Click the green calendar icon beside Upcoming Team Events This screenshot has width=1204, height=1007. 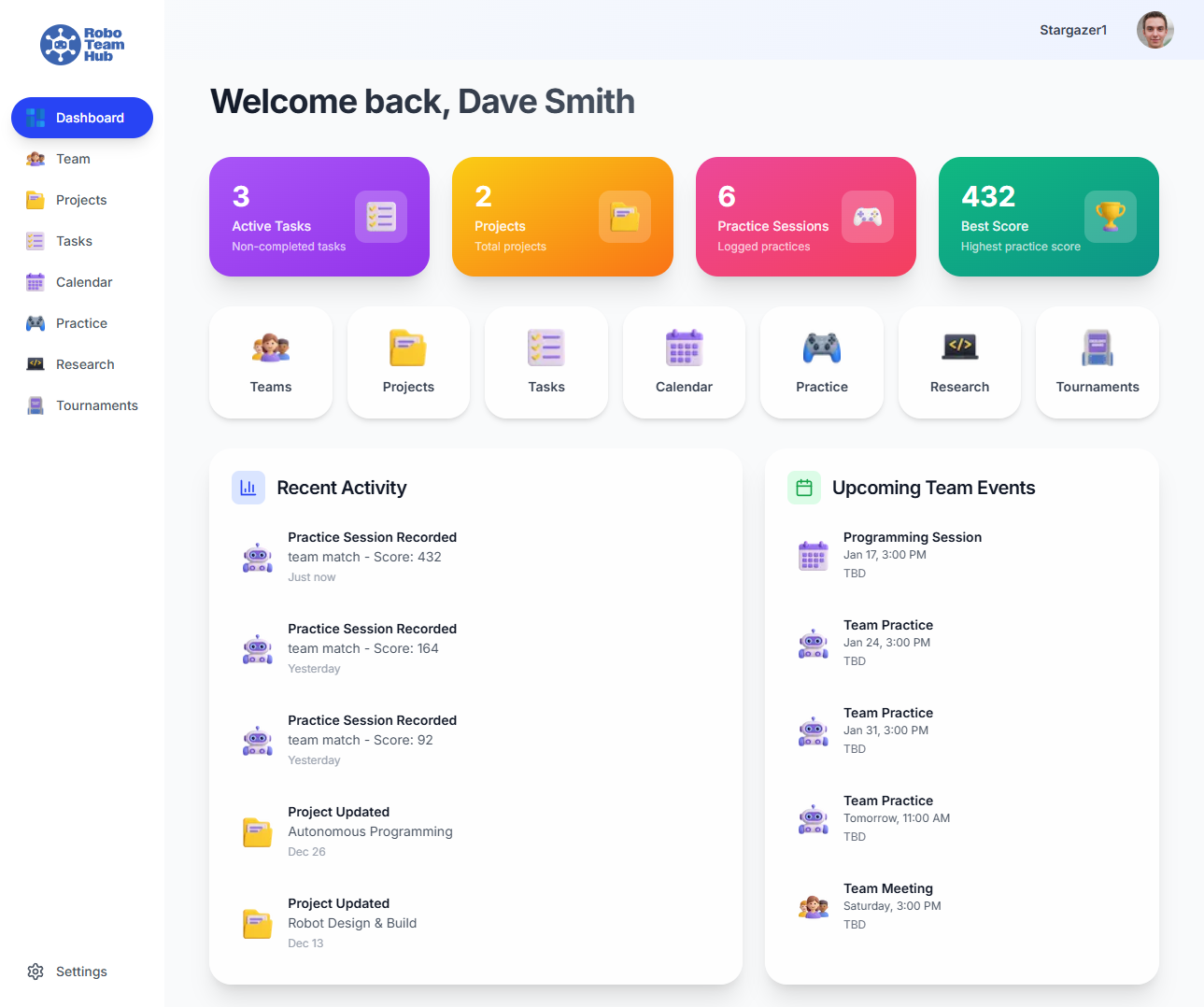pyautogui.click(x=803, y=487)
